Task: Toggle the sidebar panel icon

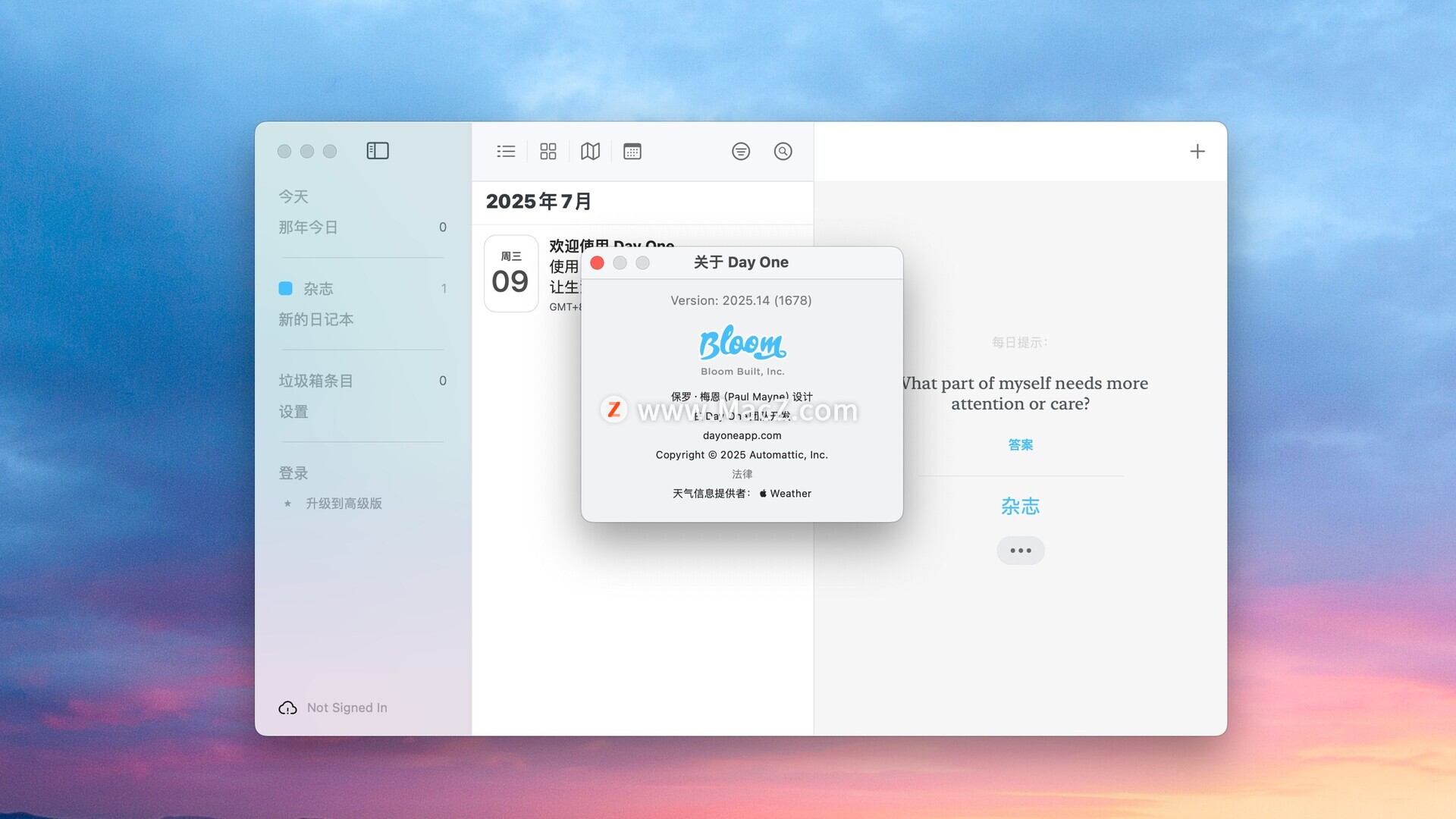Action: click(378, 151)
